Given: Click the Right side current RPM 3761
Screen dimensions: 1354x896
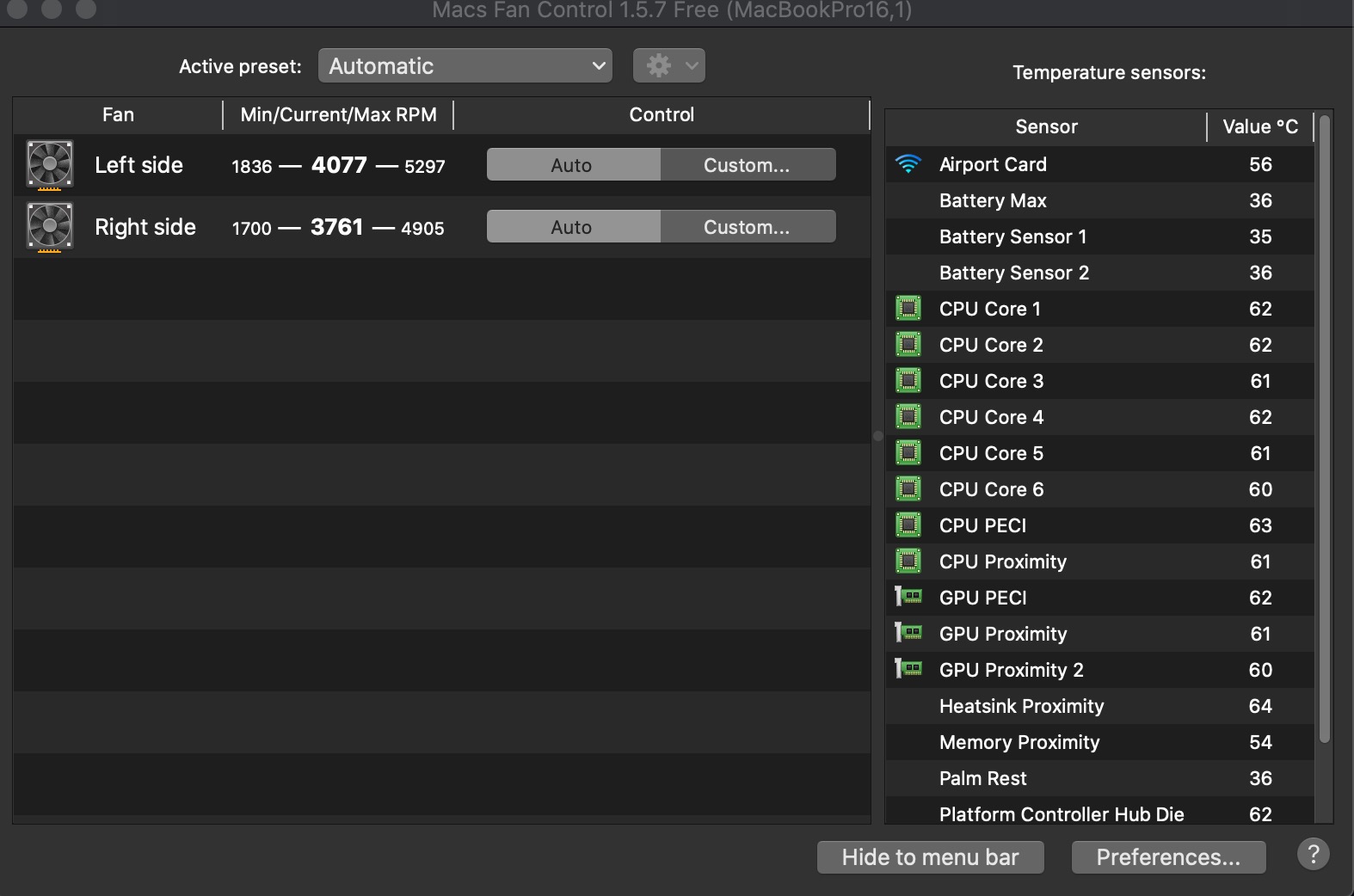Looking at the screenshot, I should [x=336, y=226].
